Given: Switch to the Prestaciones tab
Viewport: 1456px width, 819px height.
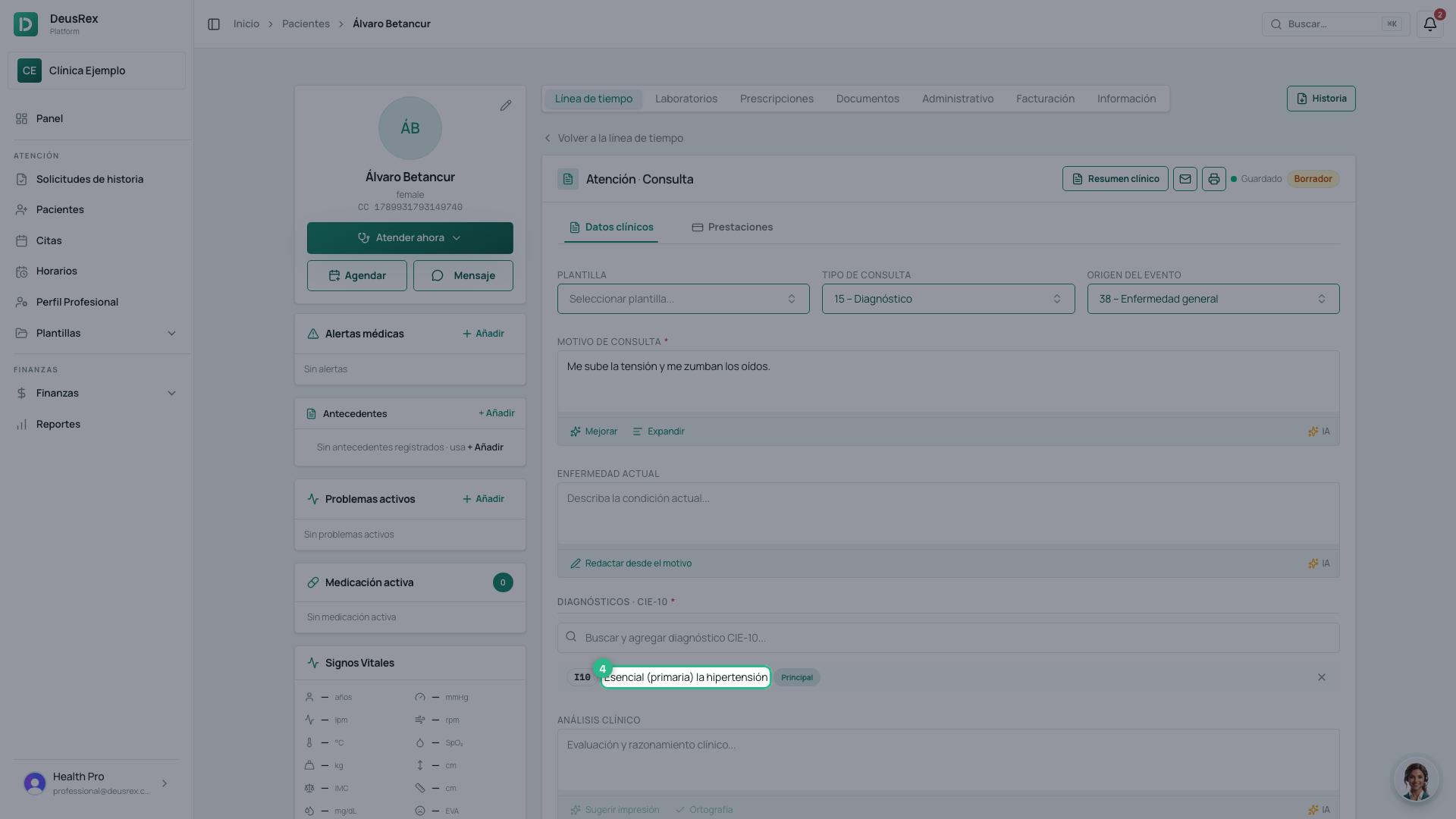Looking at the screenshot, I should (733, 227).
